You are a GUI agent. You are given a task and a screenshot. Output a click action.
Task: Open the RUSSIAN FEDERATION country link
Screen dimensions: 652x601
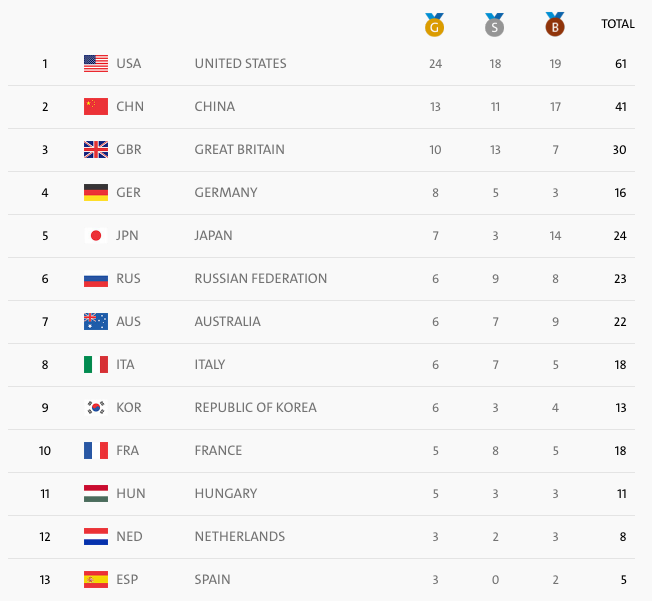point(261,279)
